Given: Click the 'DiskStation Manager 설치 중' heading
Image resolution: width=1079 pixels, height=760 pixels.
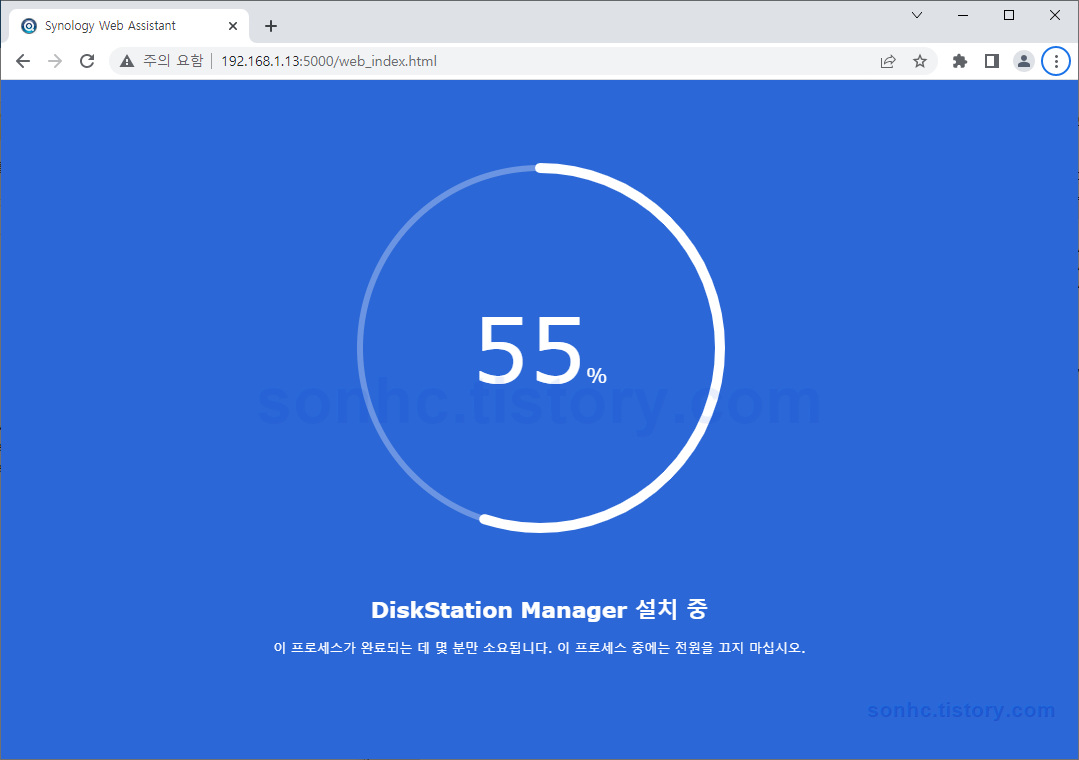Looking at the screenshot, I should click(540, 609).
